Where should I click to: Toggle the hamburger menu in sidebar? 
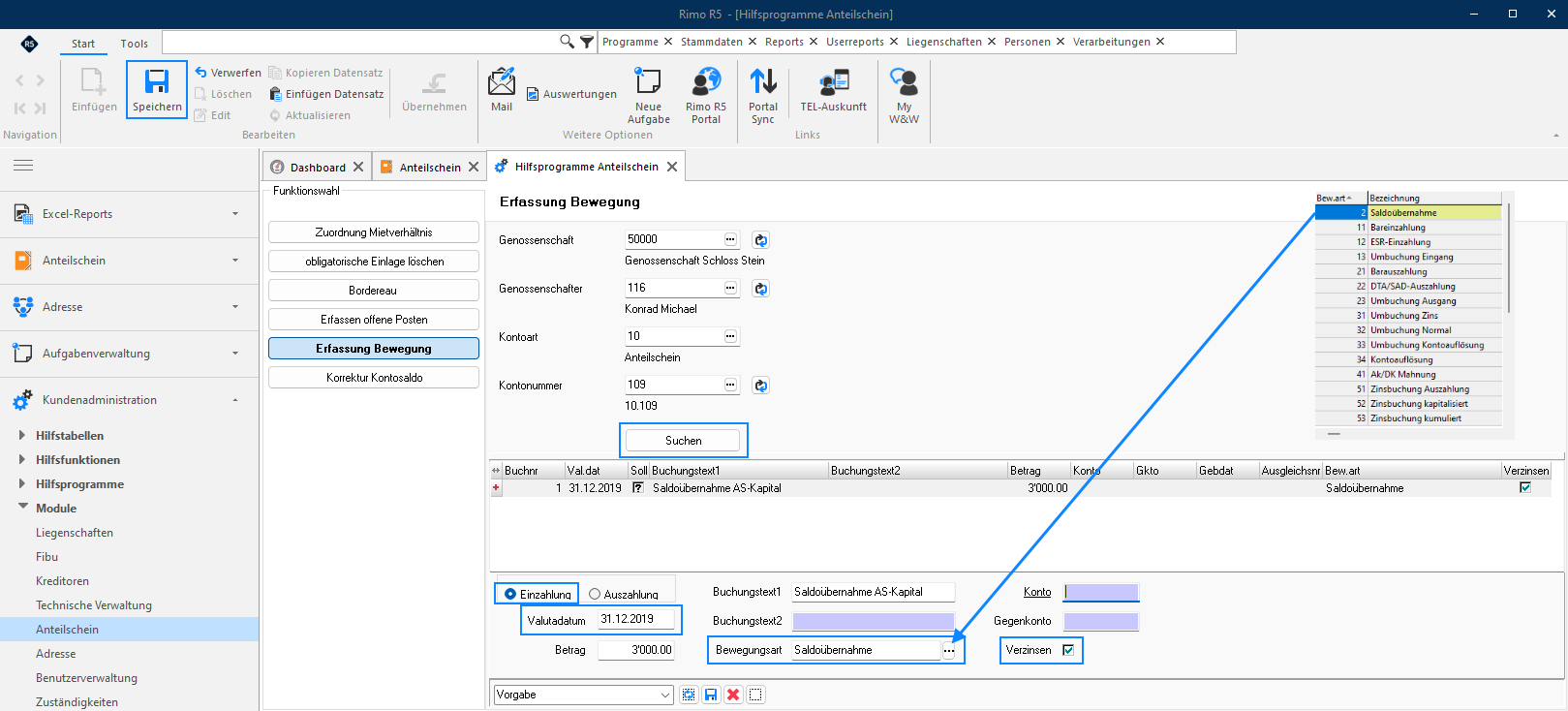click(23, 166)
